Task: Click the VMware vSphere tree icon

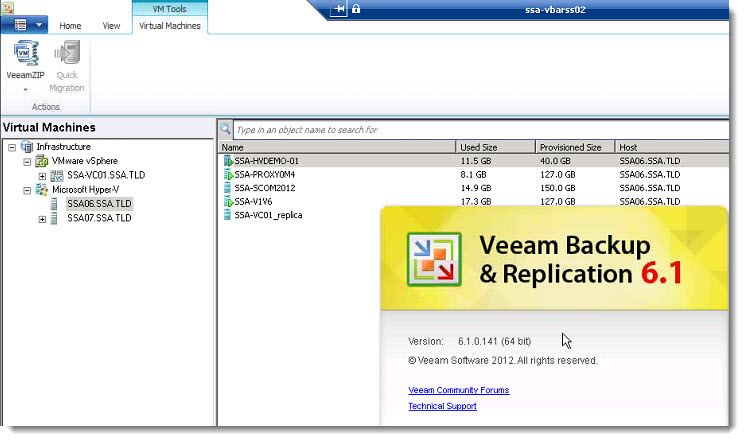Action: tap(42, 161)
